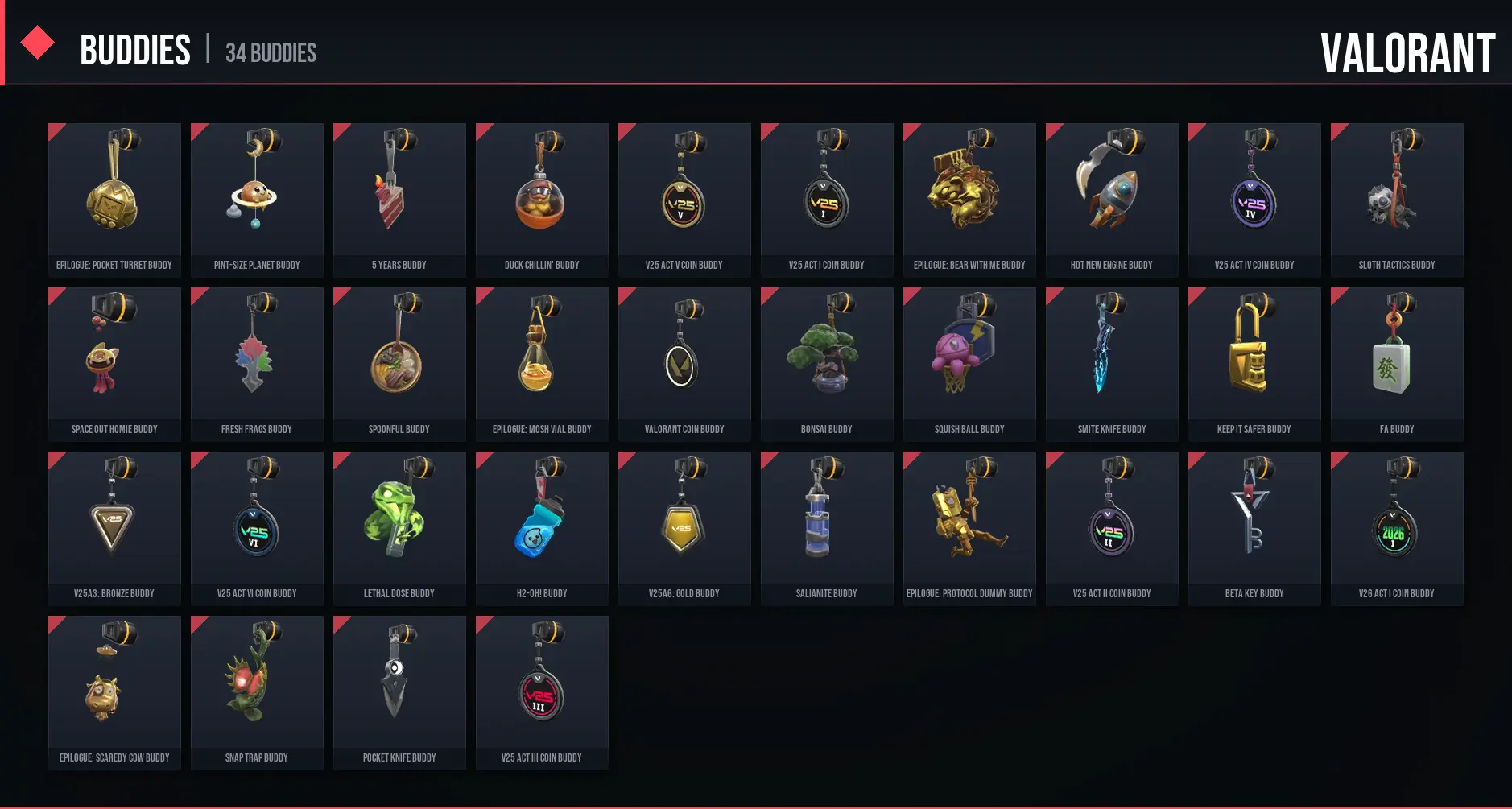Image resolution: width=1512 pixels, height=809 pixels.
Task: Click the red diamond Buddies header icon
Action: [37, 43]
